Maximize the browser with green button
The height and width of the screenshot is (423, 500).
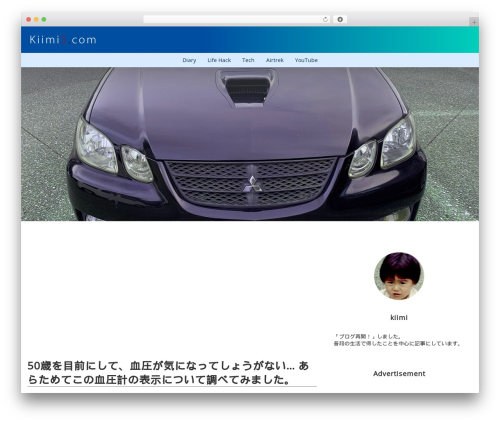point(44,20)
